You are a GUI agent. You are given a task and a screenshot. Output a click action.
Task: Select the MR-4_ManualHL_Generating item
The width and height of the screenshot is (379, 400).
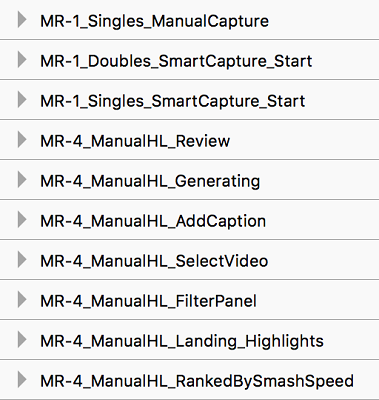[189, 180]
